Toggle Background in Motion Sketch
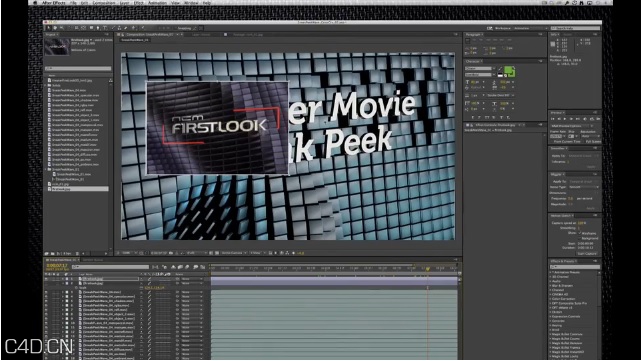The height and width of the screenshot is (361, 642). click(x=580, y=238)
